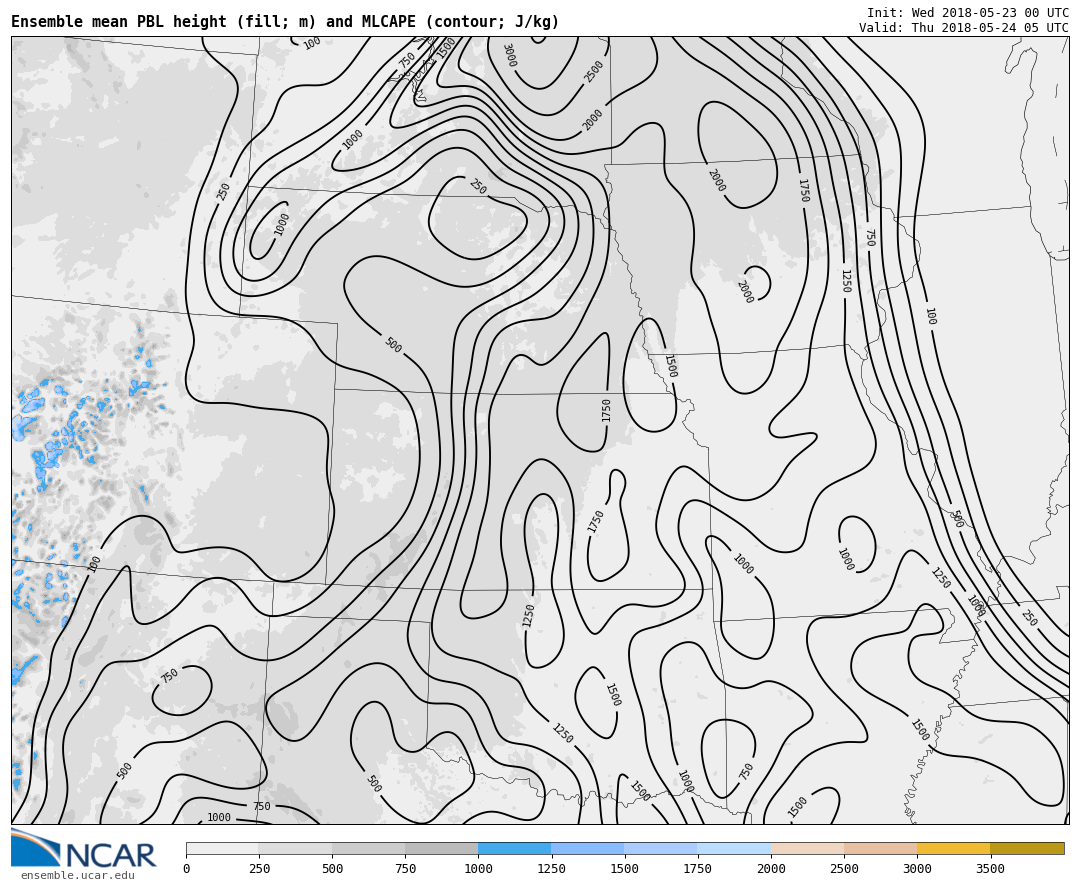Image resolution: width=1080 pixels, height=887 pixels.
Task: Pick the dark gold colorbar segment above 3500
Action: click(1027, 848)
